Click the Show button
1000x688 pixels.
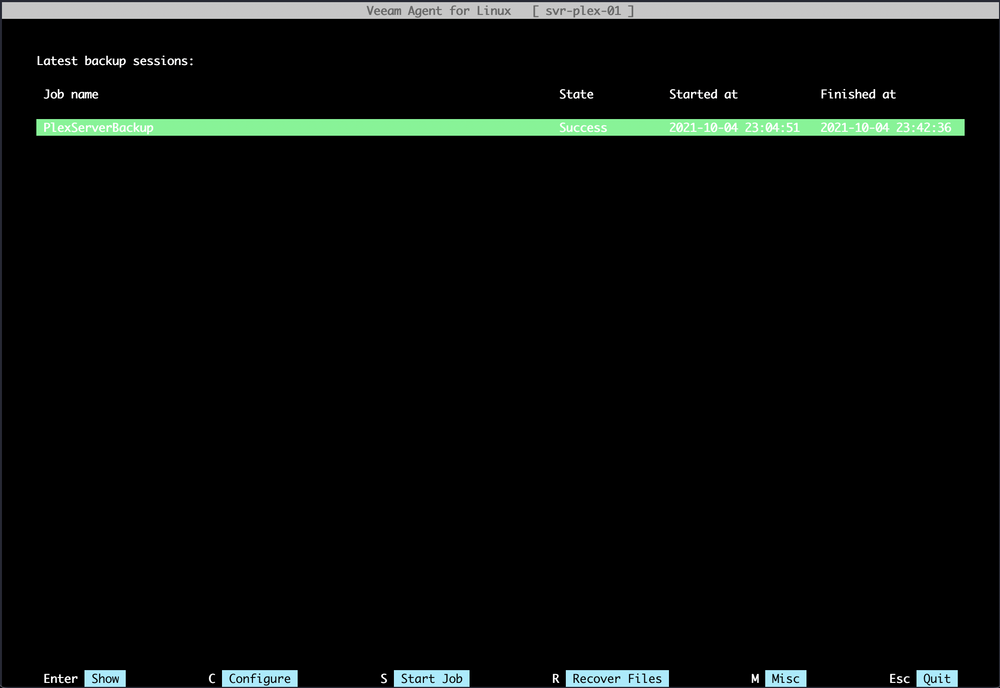click(105, 678)
